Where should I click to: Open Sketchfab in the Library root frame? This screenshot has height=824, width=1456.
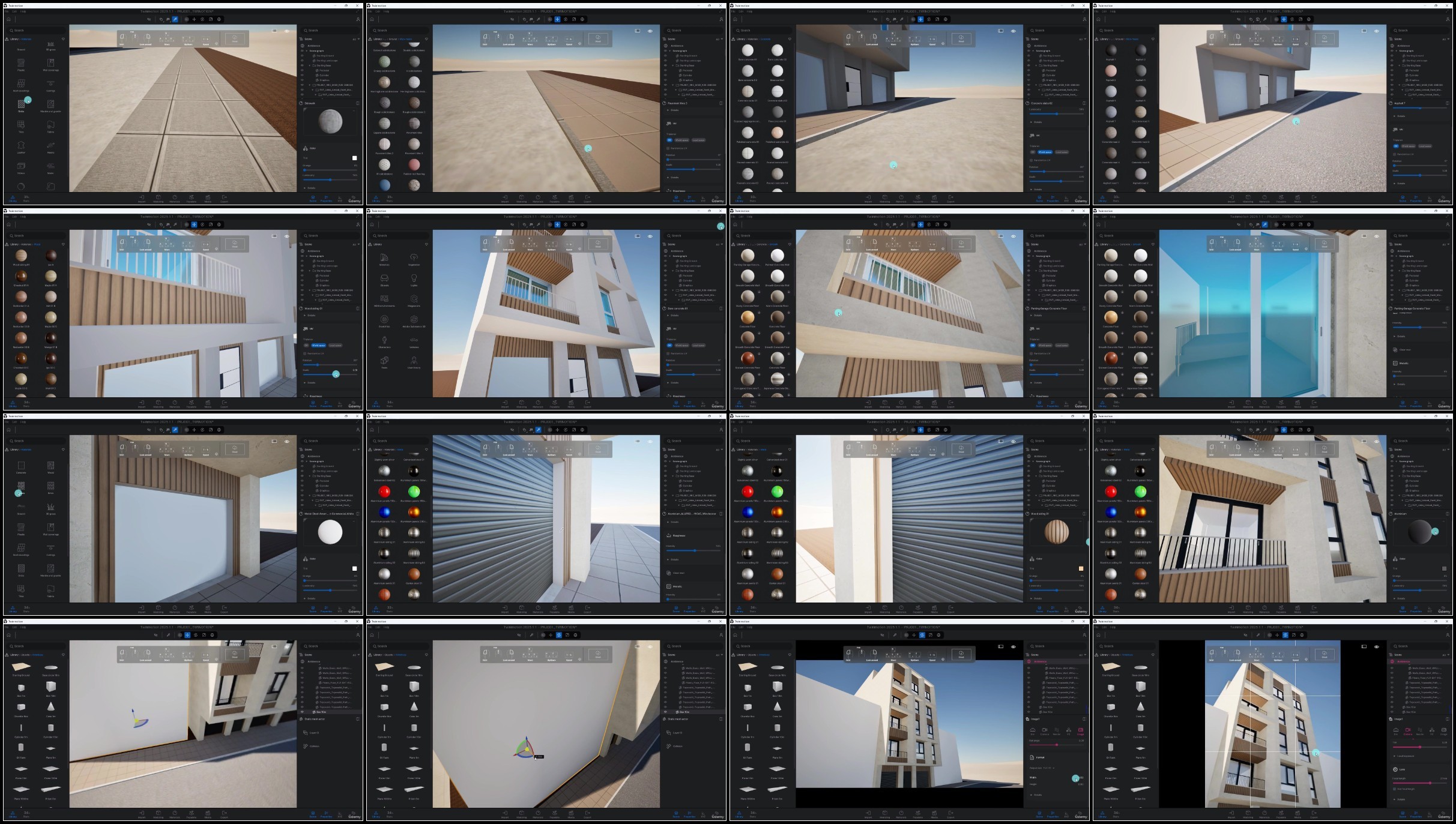(384, 321)
